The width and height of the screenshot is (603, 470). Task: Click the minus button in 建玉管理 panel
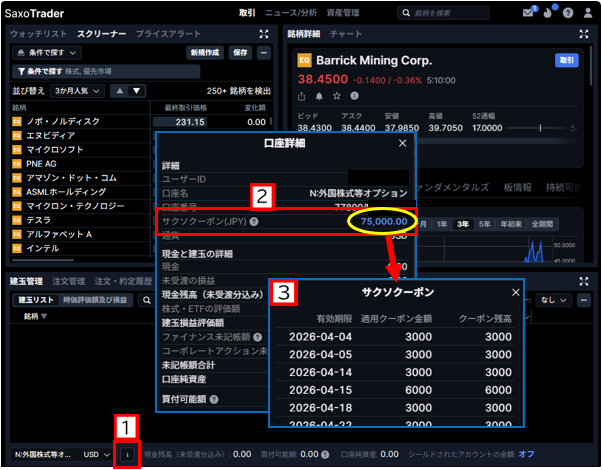tap(584, 300)
